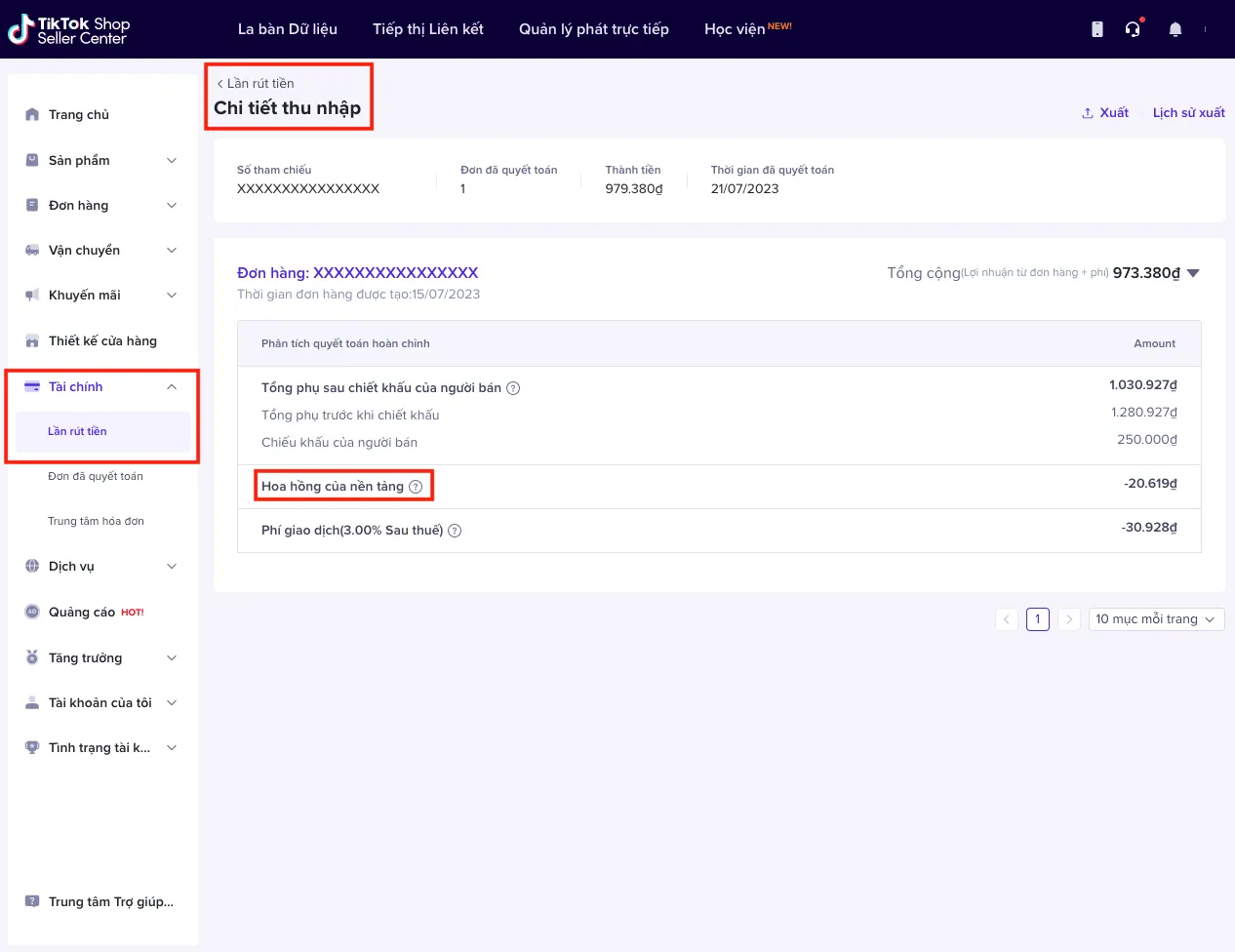Screen dimensions: 1235x952
Task: Go to next page arrow in pagination
Action: coord(1069,619)
